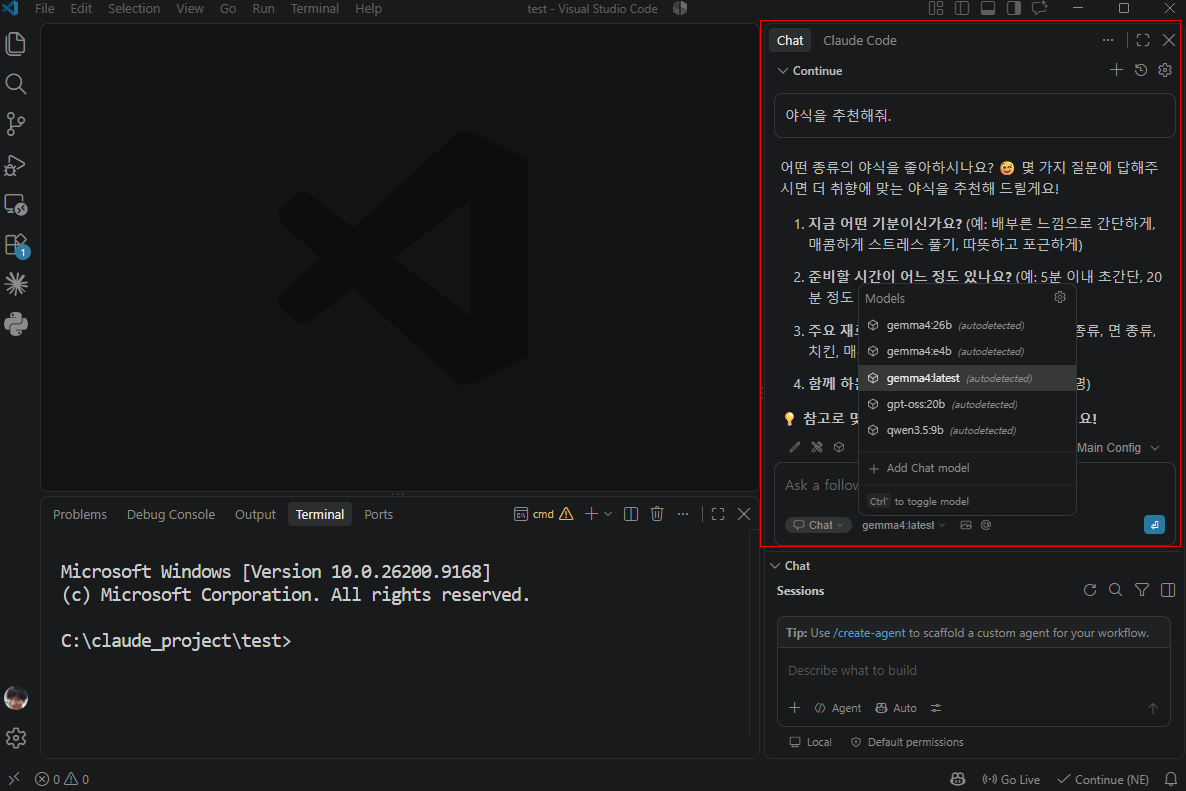Viewport: 1186px width, 791px height.
Task: Select gemma4:e4b model
Action: tap(967, 352)
